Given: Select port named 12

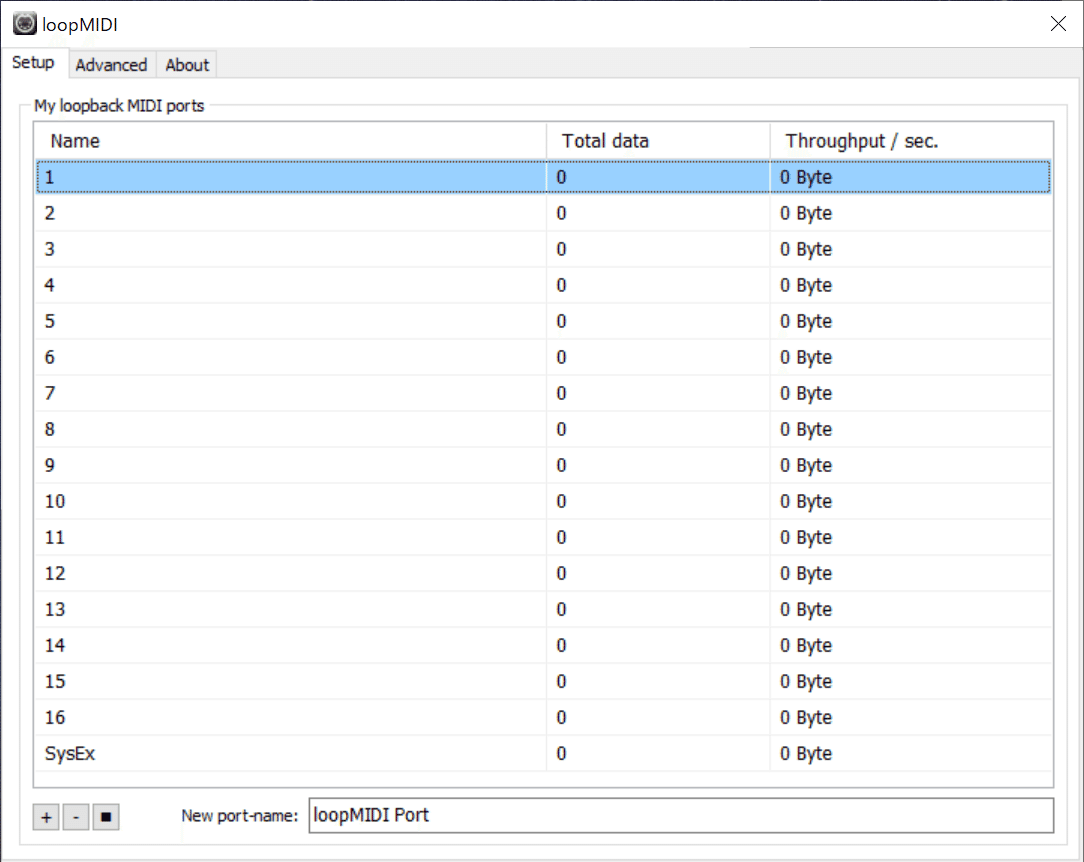Looking at the screenshot, I should pyautogui.click(x=543, y=573).
